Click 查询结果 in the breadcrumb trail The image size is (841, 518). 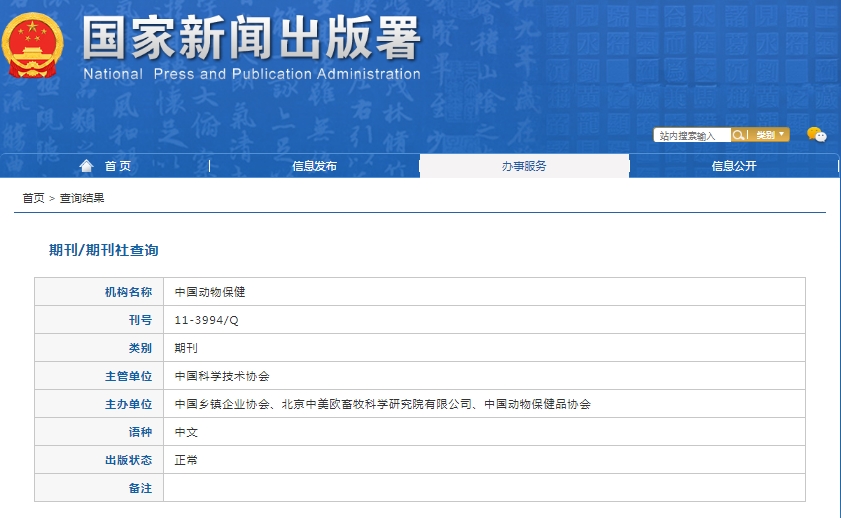[82, 198]
